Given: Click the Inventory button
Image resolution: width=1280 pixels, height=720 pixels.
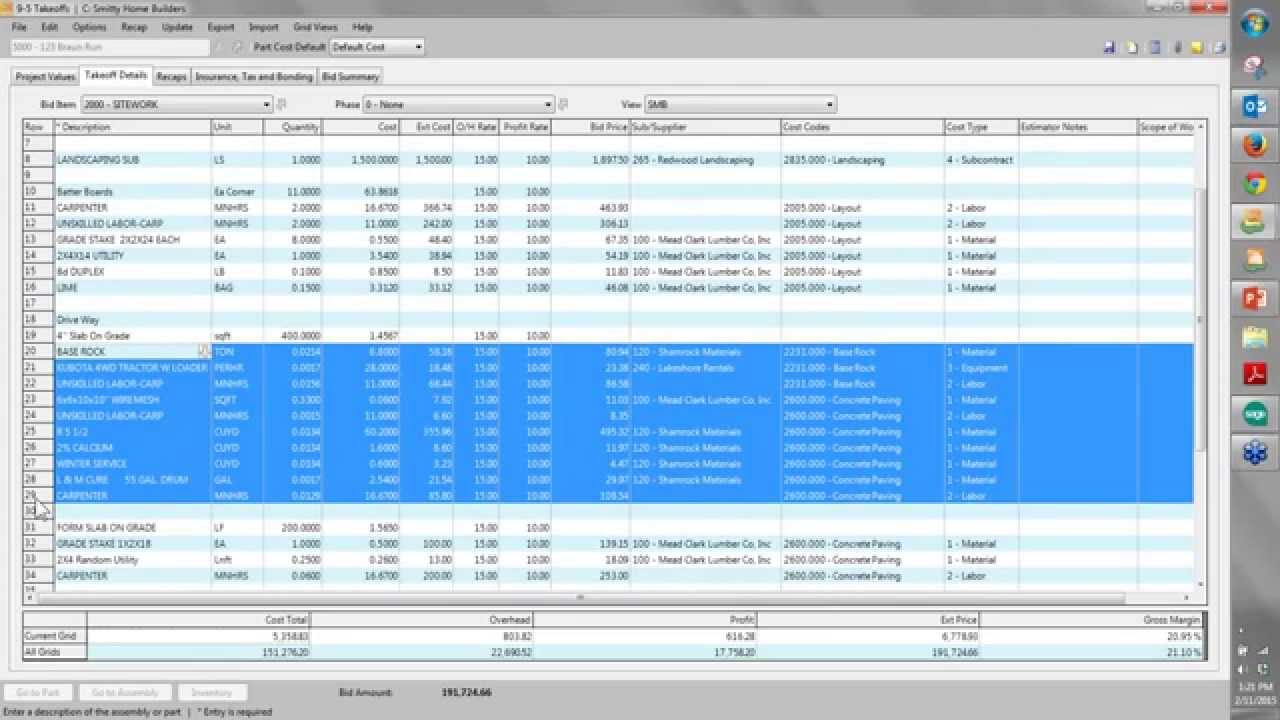Looking at the screenshot, I should tap(212, 692).
